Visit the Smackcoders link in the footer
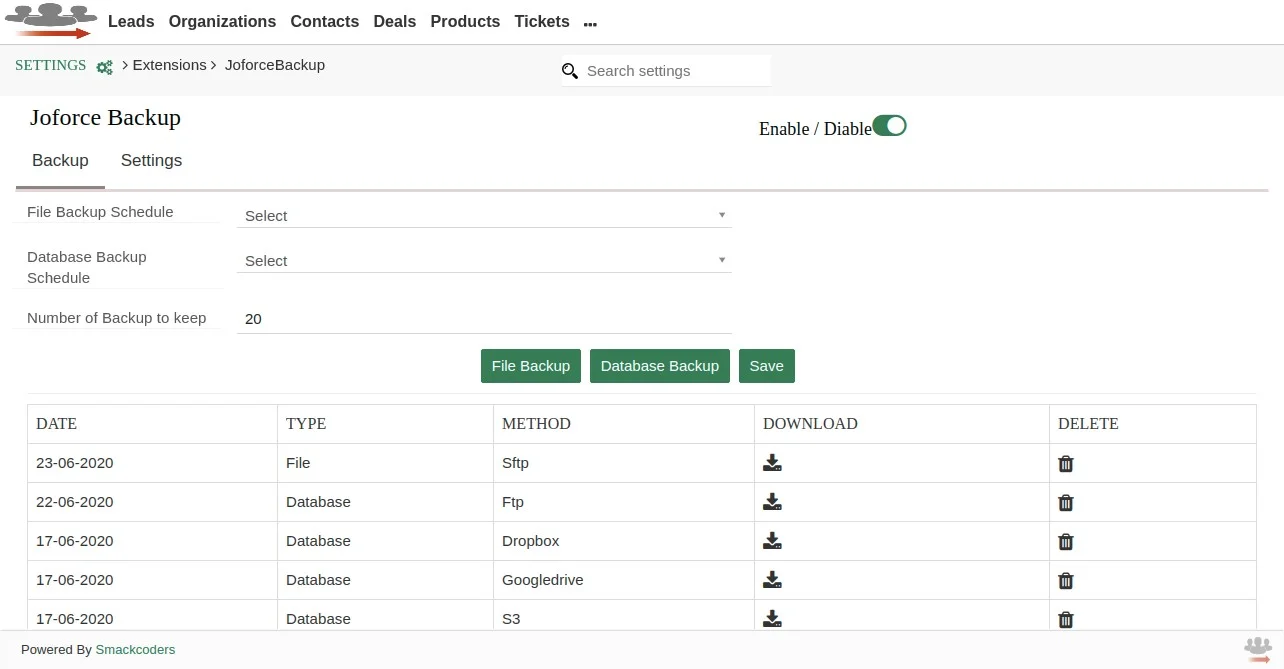Viewport: 1284px width, 669px height. [x=135, y=649]
